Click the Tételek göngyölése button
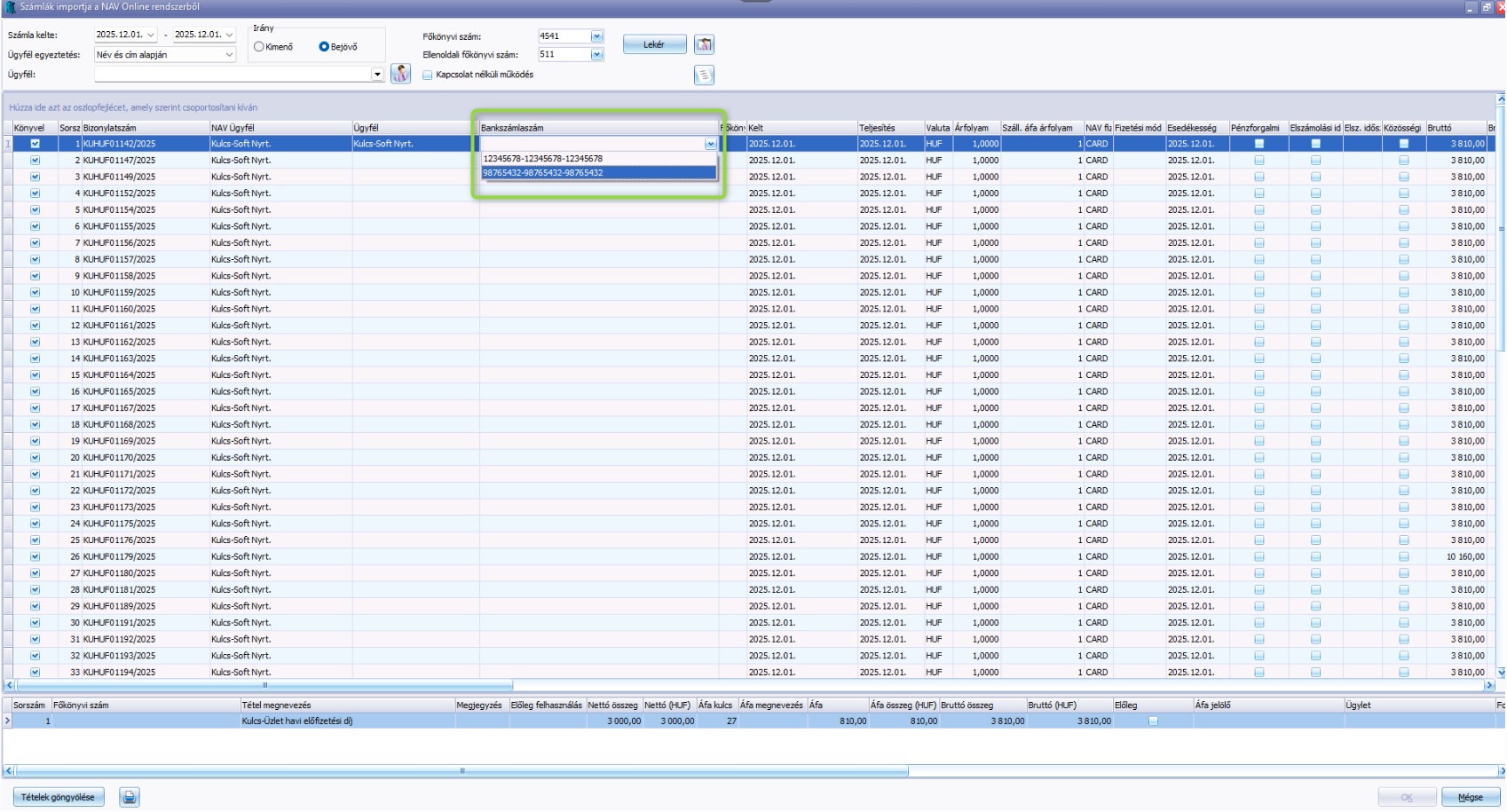 point(59,797)
